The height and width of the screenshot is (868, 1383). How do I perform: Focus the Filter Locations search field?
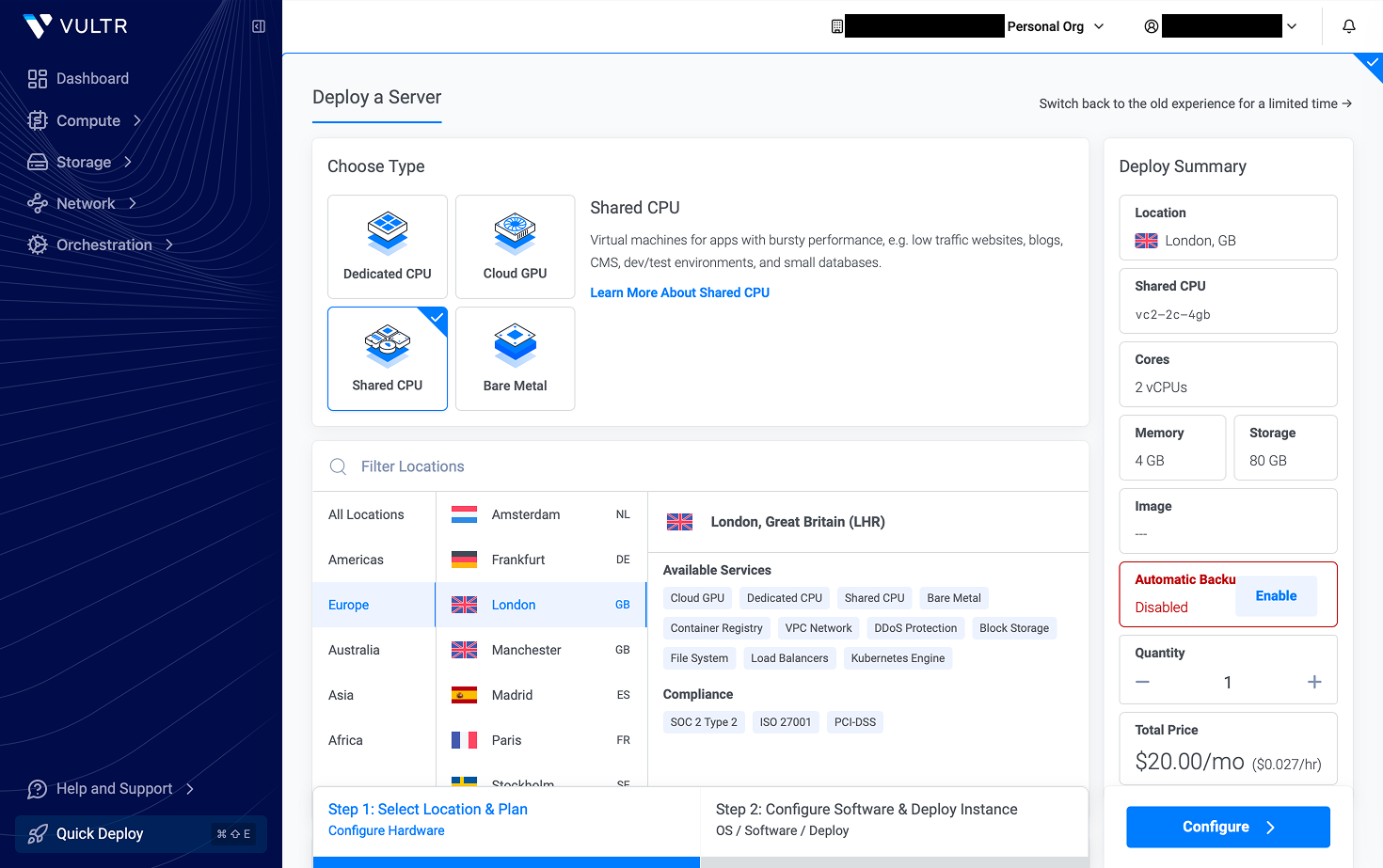pyautogui.click(x=701, y=466)
